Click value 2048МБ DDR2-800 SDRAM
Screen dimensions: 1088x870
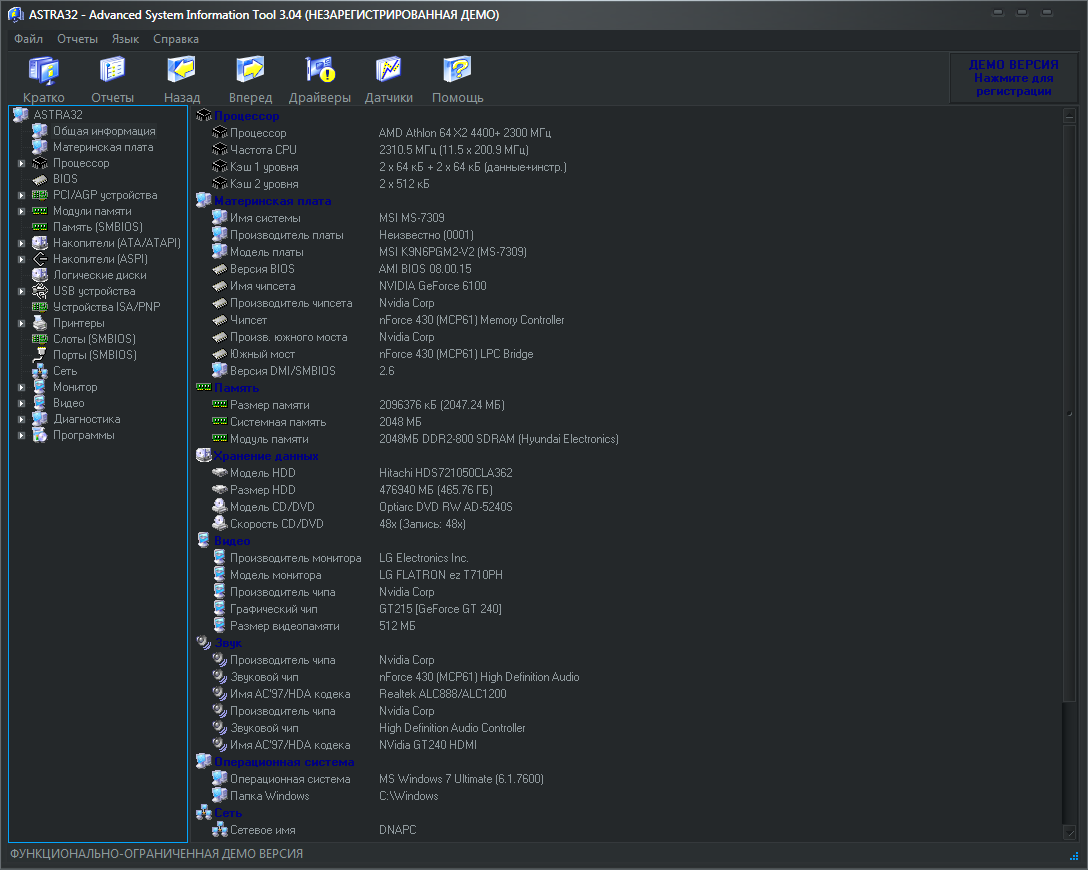499,438
